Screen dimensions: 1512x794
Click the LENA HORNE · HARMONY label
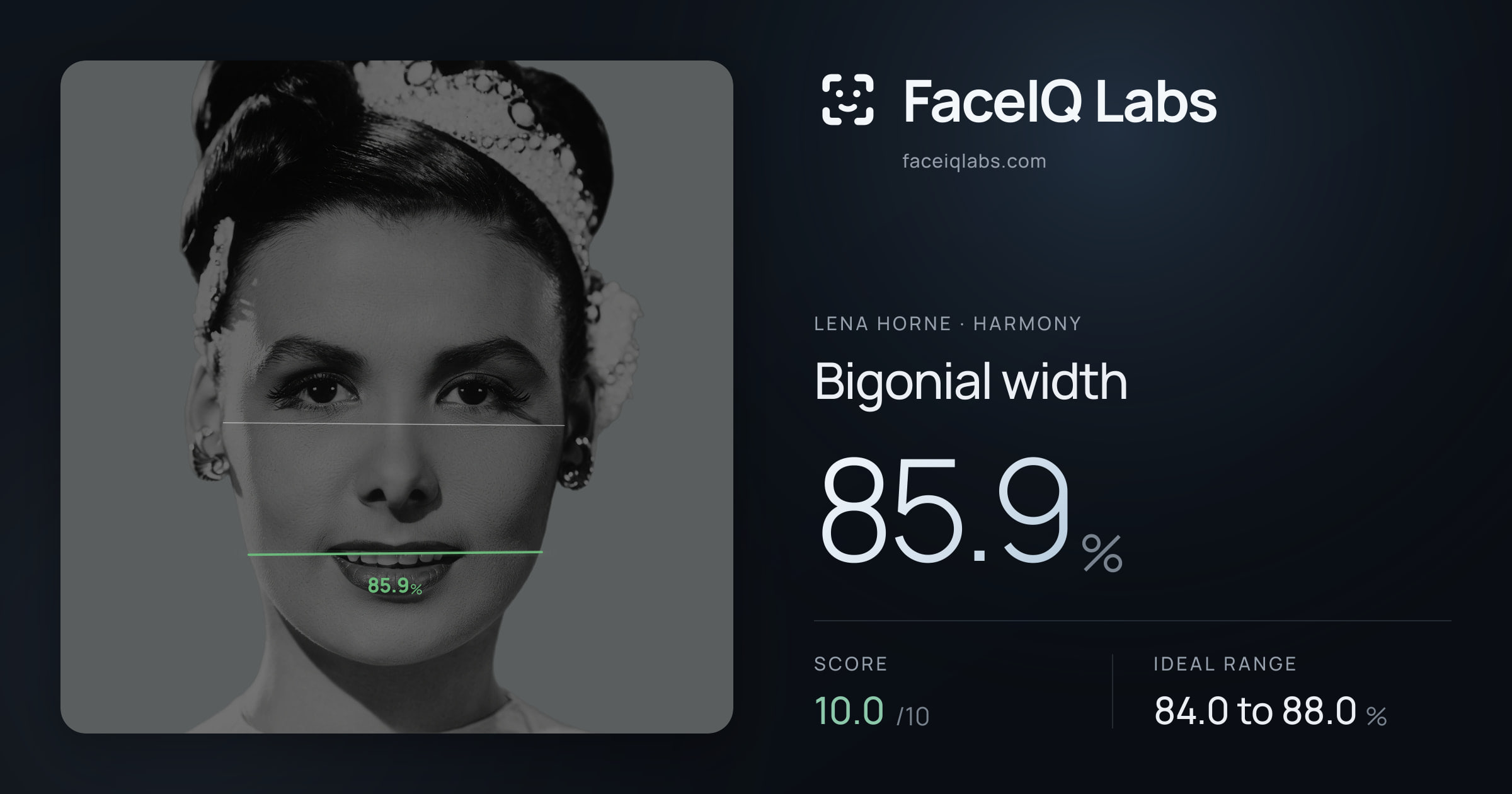tap(947, 324)
